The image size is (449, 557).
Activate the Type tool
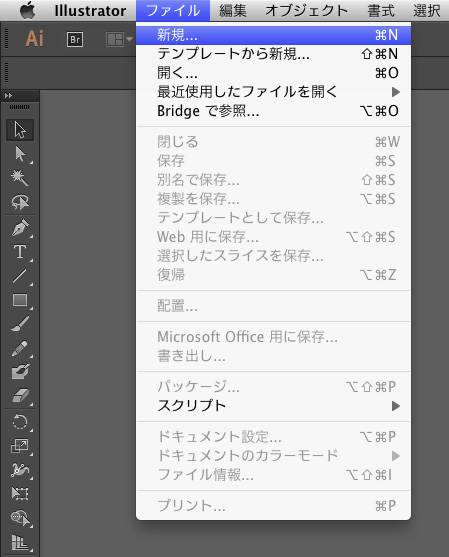pos(20,252)
